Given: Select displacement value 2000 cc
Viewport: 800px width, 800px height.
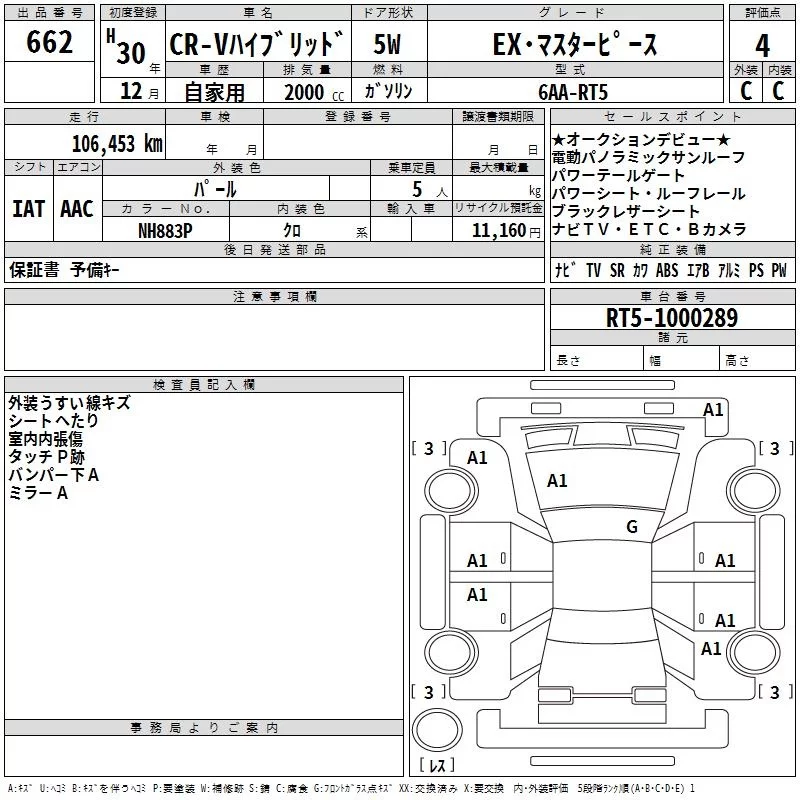Looking at the screenshot, I should click(x=314, y=92).
